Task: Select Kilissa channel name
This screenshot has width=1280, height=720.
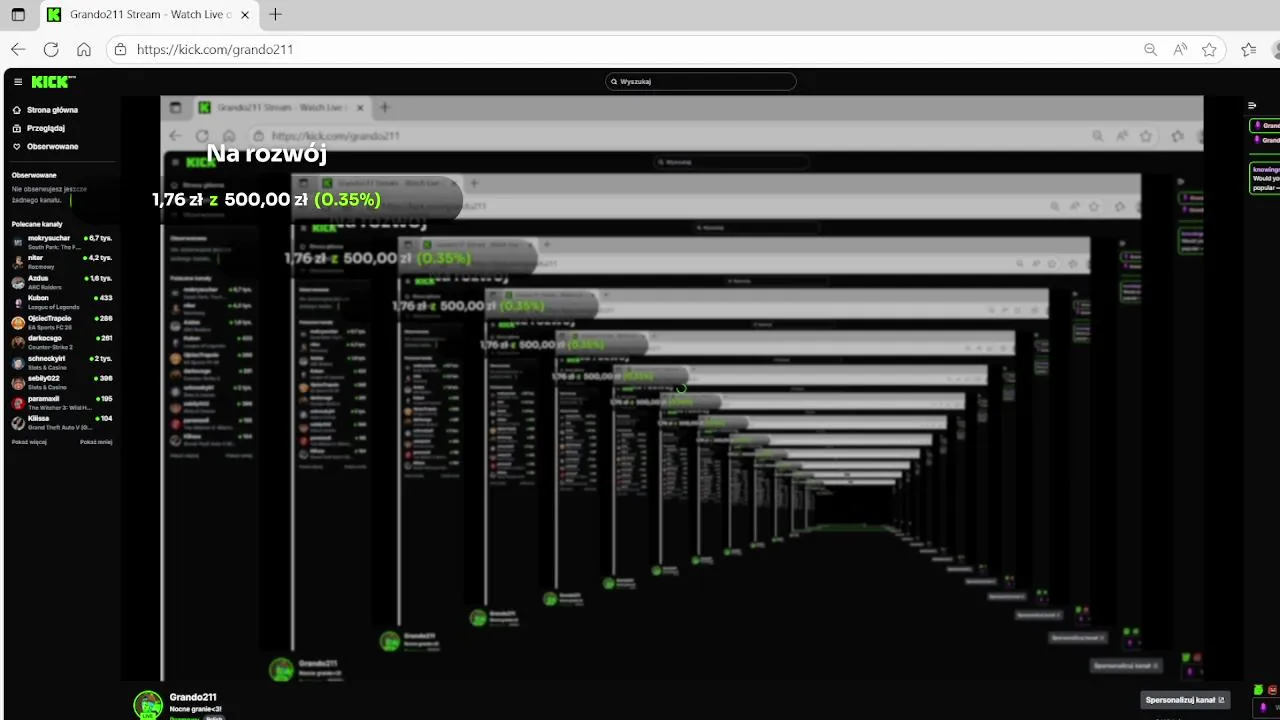Action: (x=39, y=418)
